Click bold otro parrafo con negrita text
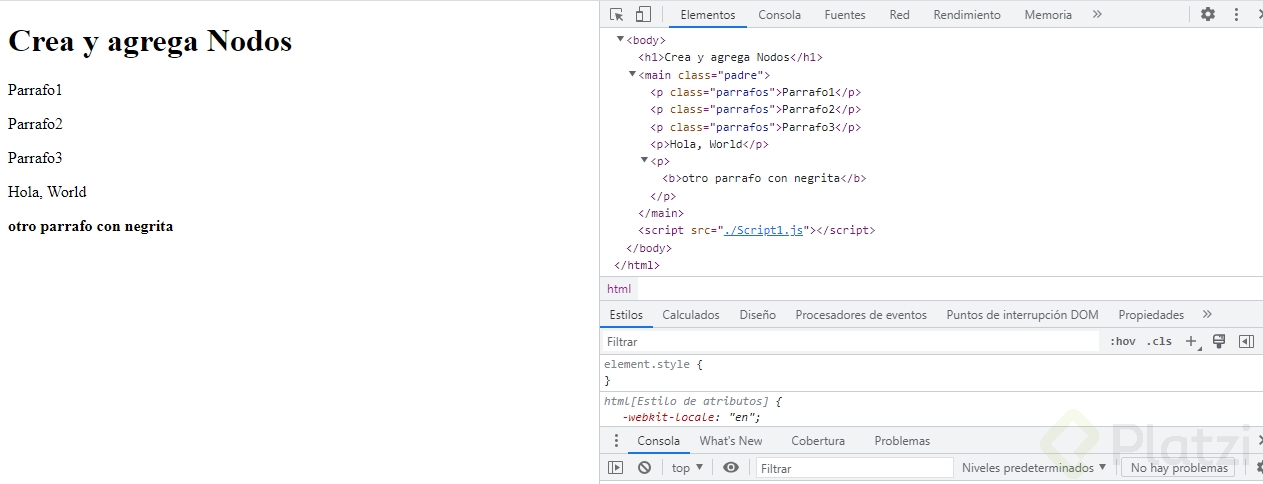The height and width of the screenshot is (484, 1263). pyautogui.click(x=91, y=226)
